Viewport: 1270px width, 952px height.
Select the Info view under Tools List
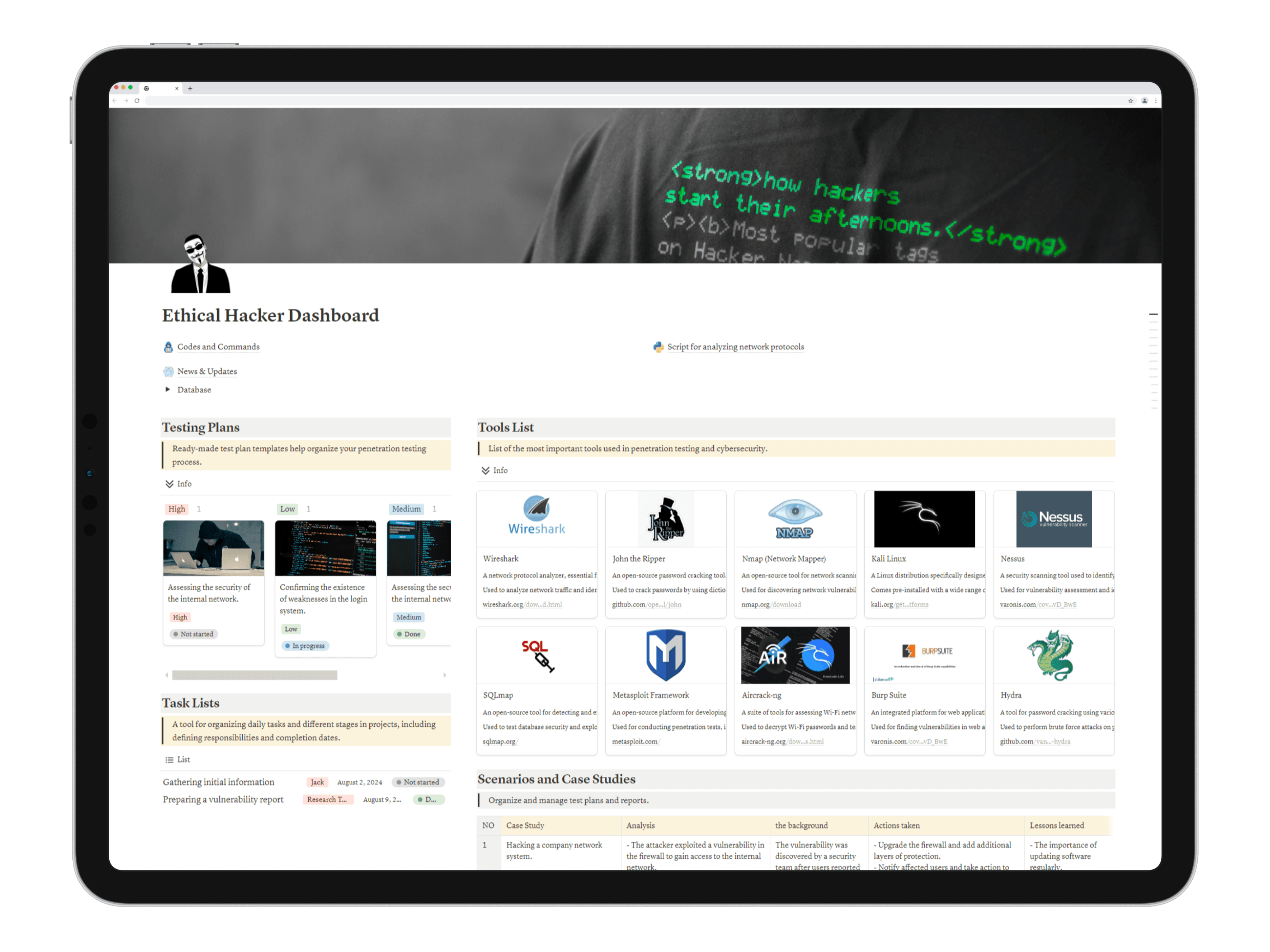(494, 470)
